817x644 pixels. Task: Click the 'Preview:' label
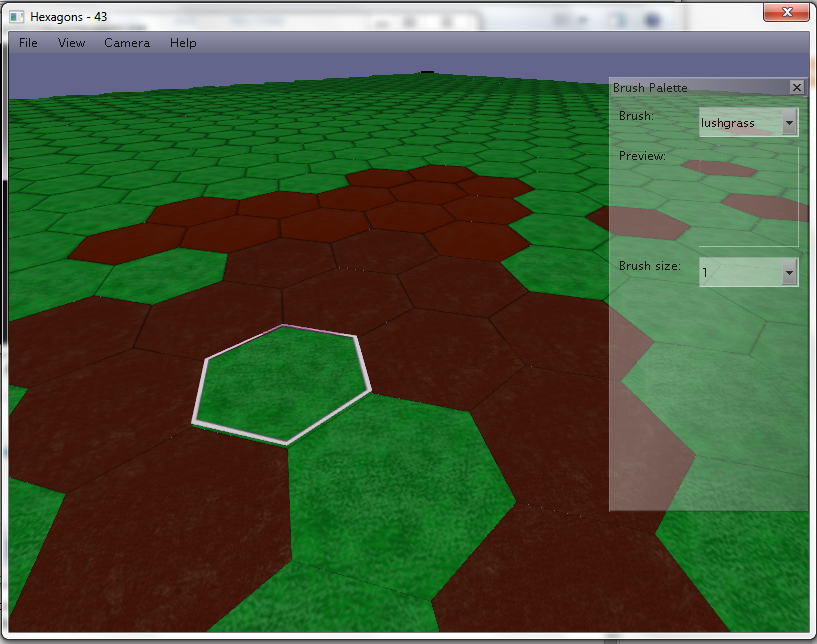click(x=642, y=156)
